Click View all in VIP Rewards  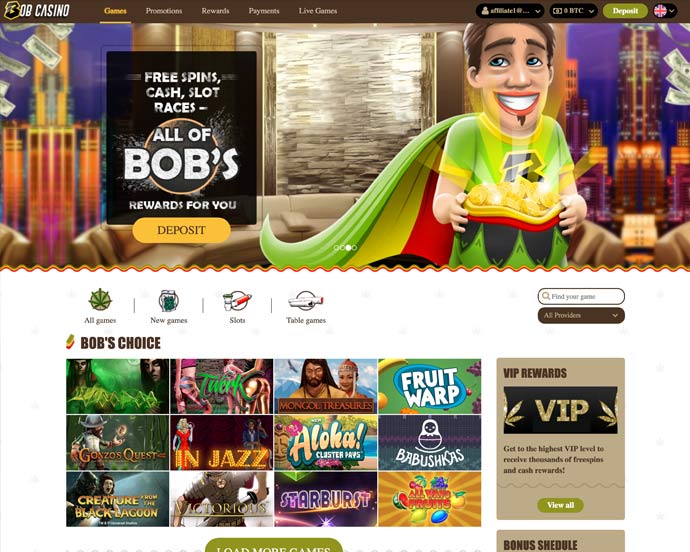pyautogui.click(x=560, y=505)
